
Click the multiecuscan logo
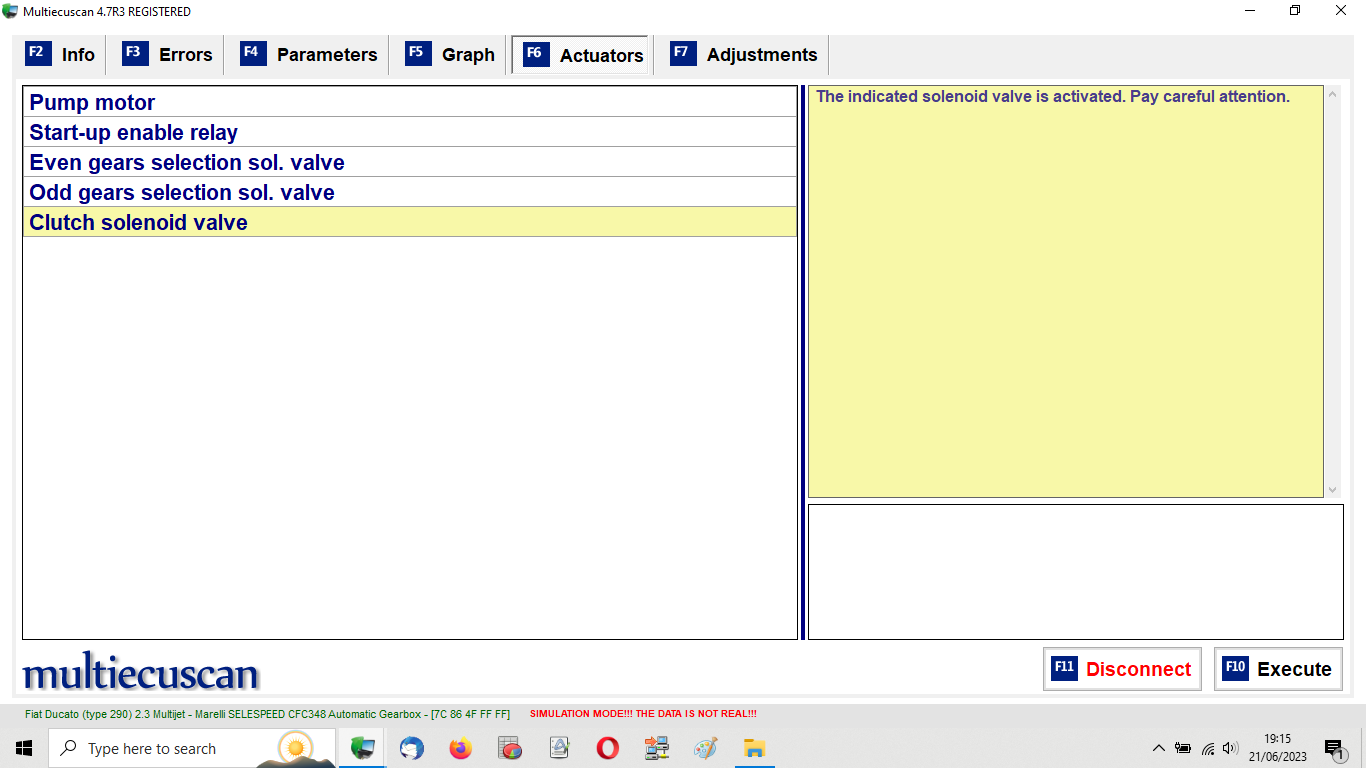(x=140, y=672)
